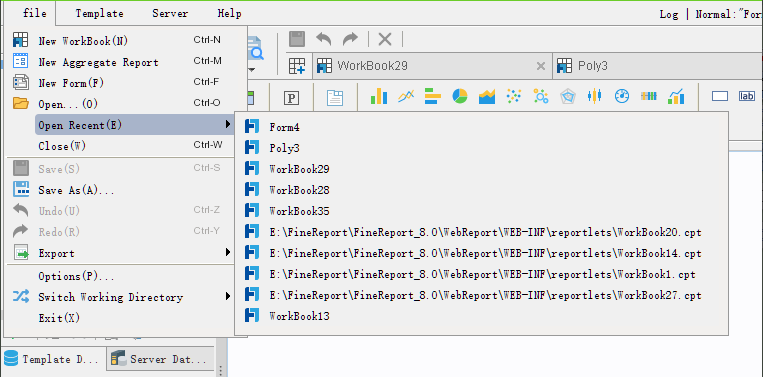
Task: Select the scatter chart icon
Action: (513, 96)
